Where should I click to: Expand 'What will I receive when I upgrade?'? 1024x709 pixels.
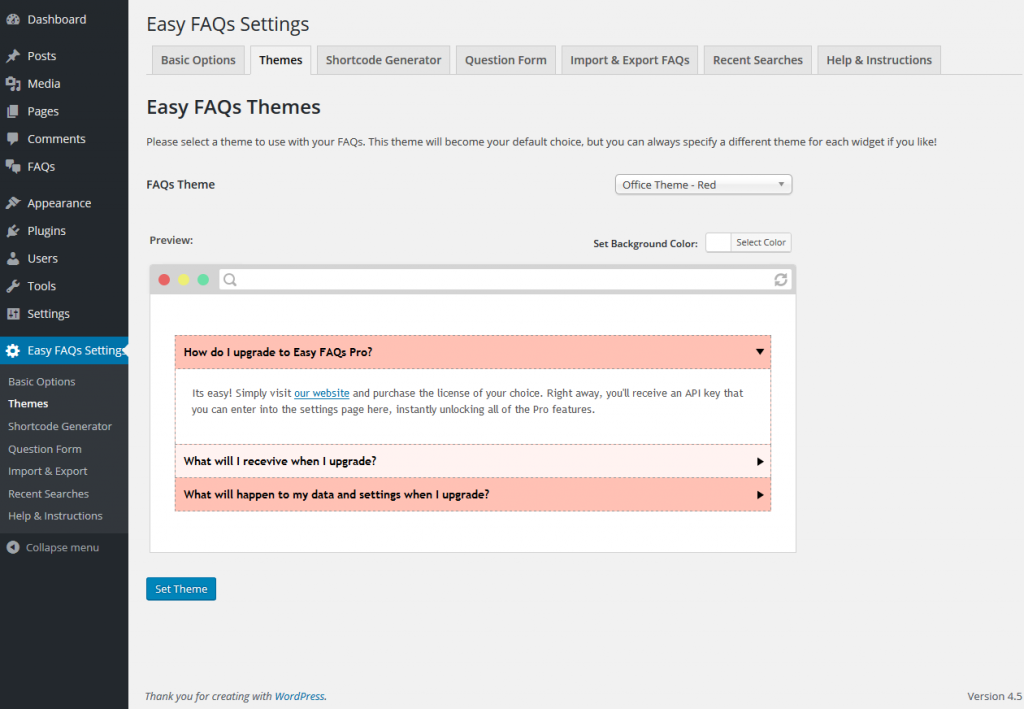click(x=760, y=462)
